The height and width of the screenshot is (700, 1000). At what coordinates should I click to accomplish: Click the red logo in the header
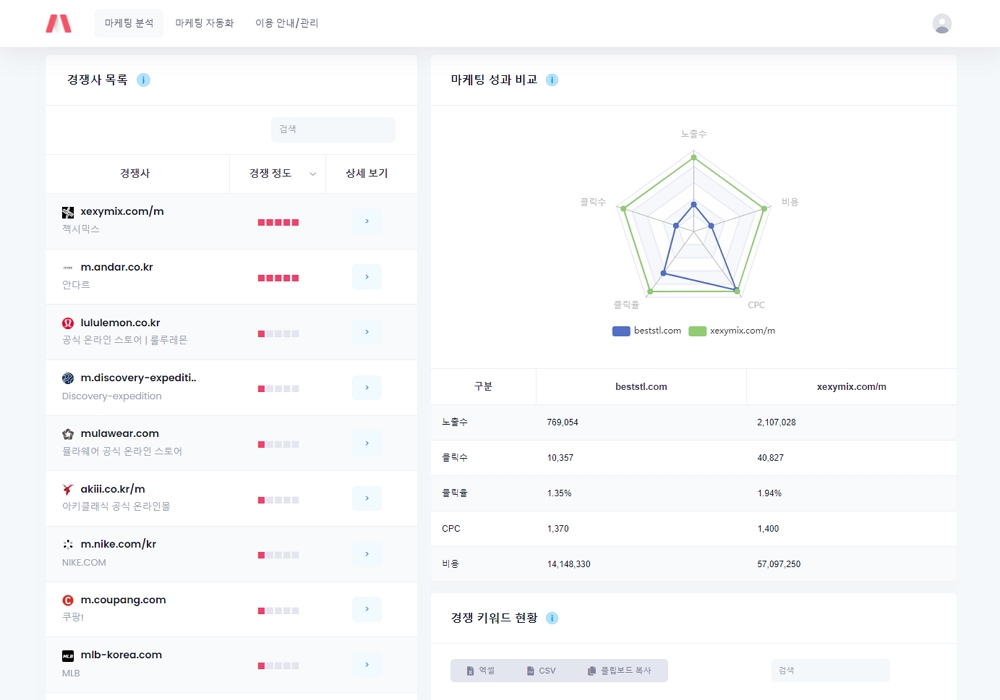tap(58, 23)
